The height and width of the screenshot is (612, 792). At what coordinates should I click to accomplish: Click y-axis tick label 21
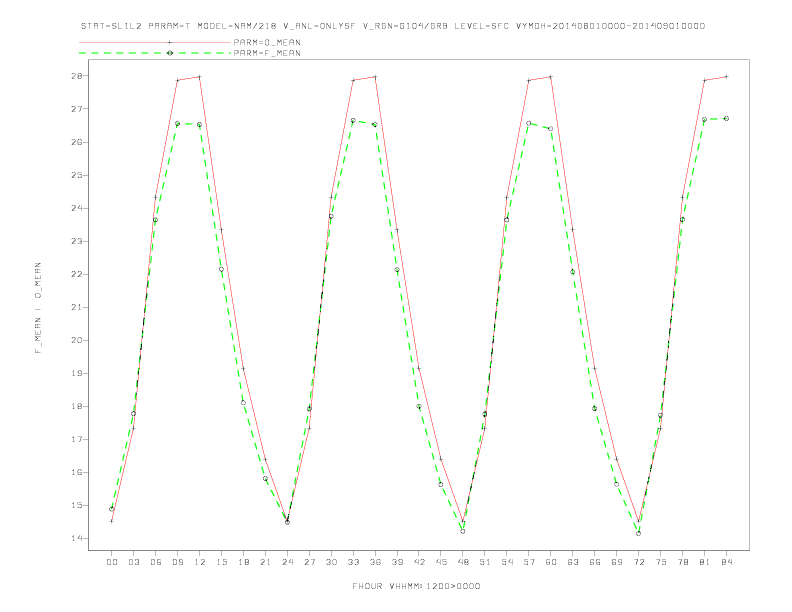(76, 307)
